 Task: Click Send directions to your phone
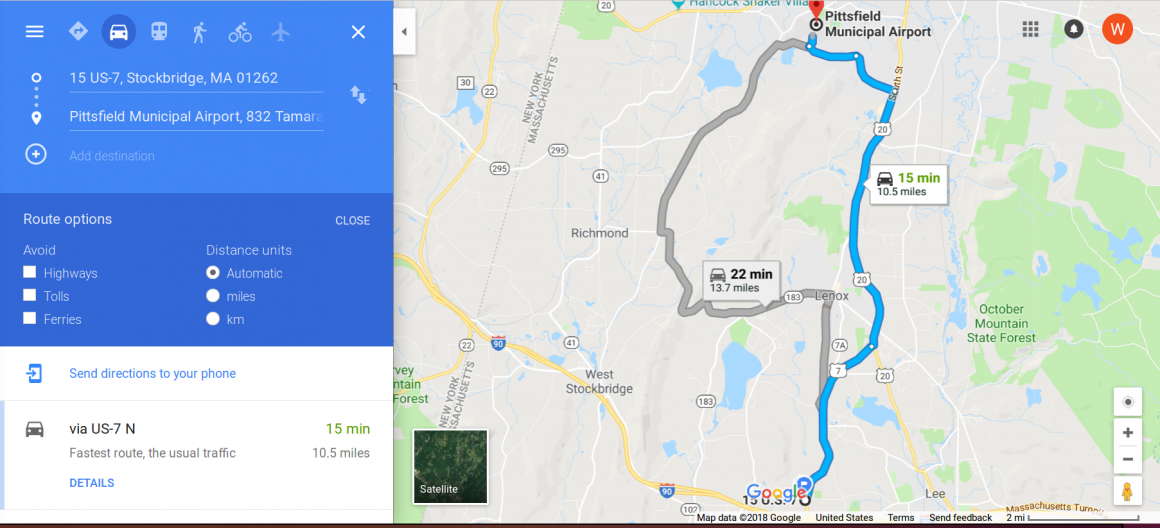[x=152, y=373]
